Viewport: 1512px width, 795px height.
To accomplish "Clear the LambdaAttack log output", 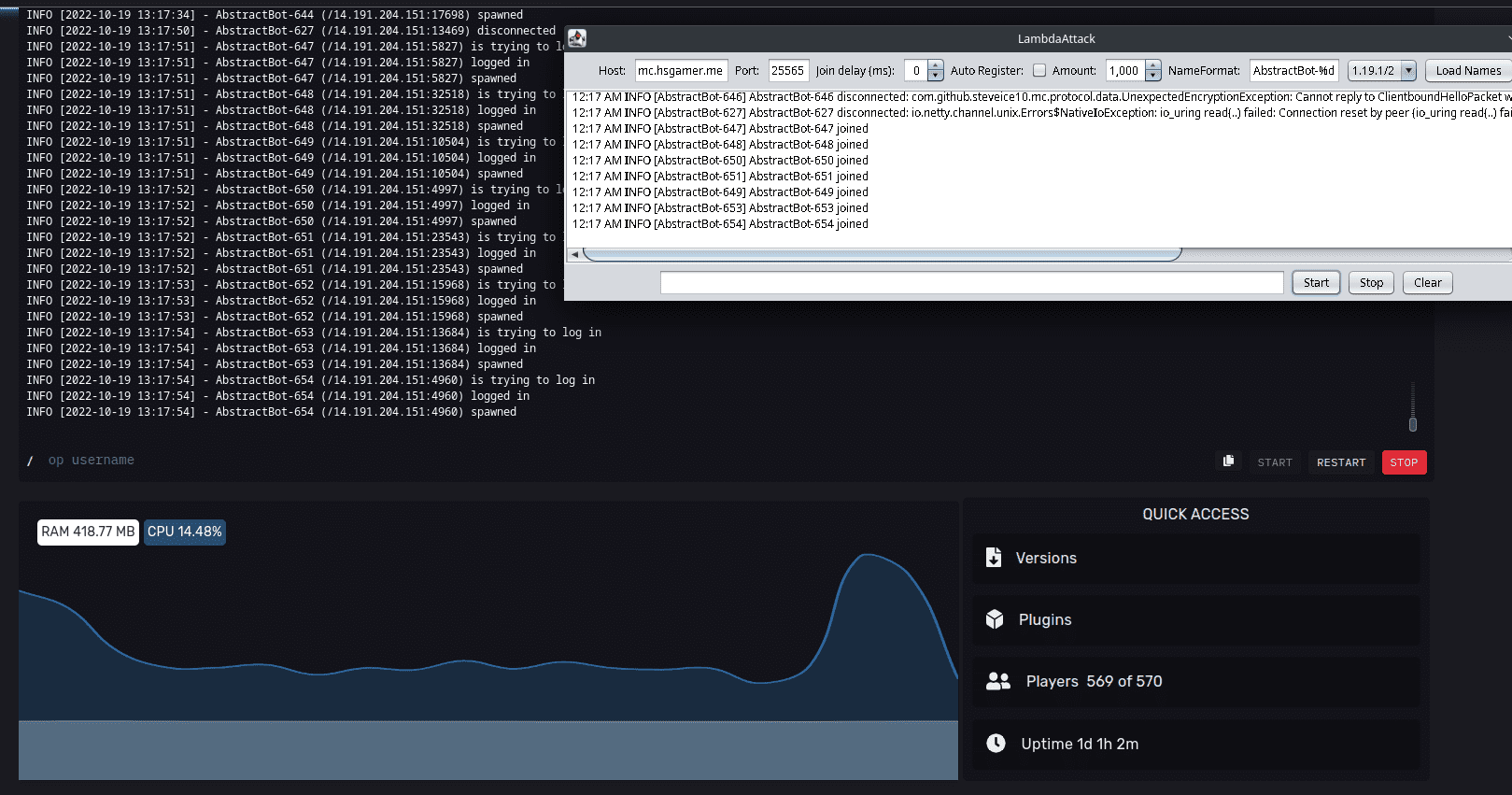I will [x=1427, y=283].
